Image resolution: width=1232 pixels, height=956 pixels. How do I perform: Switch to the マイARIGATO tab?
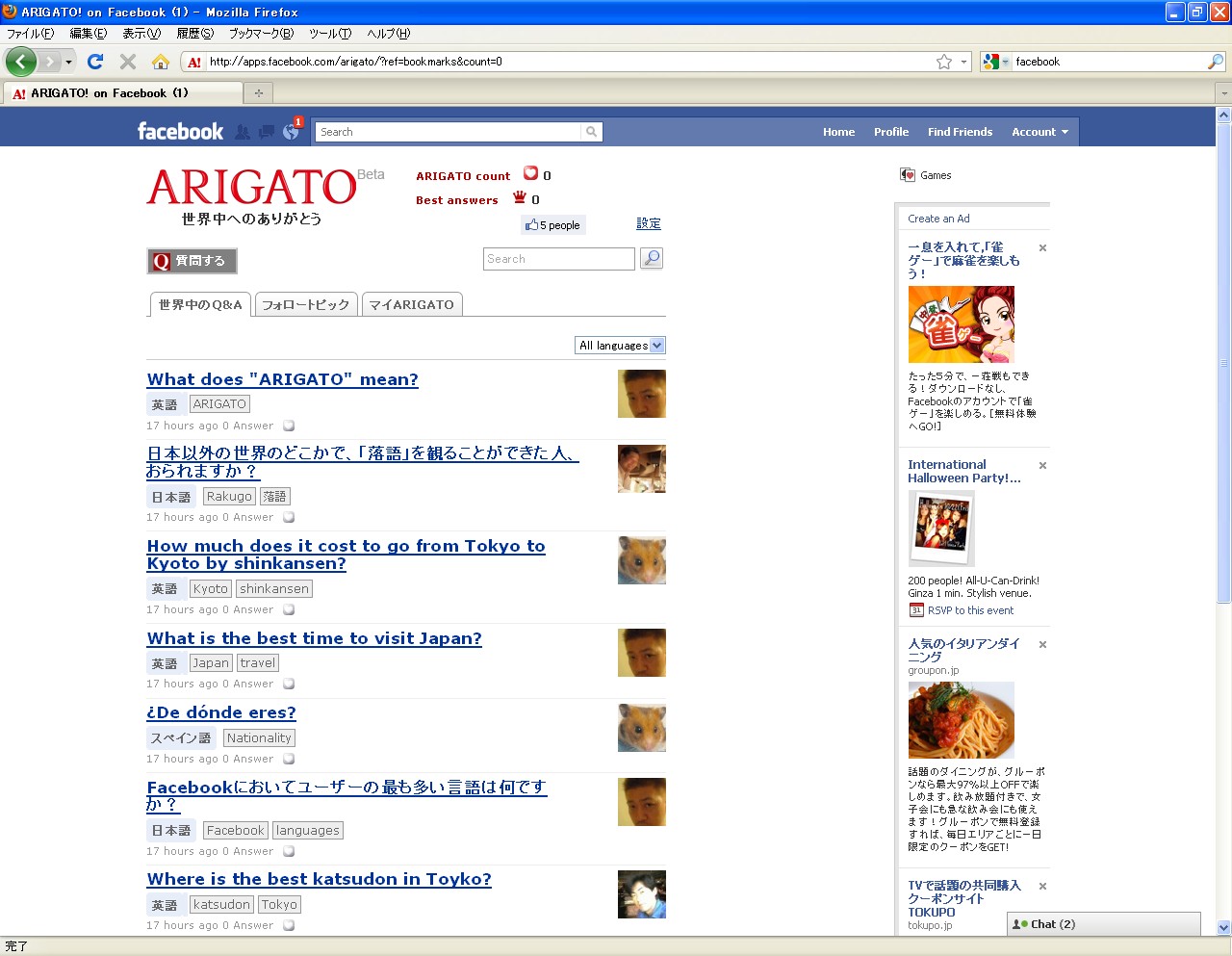tap(412, 304)
